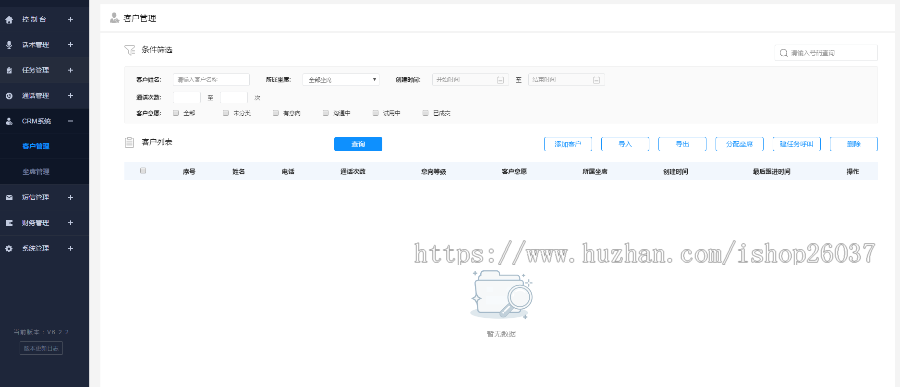Click the clock icon for 通话管理
900x387 pixels.
click(9, 96)
